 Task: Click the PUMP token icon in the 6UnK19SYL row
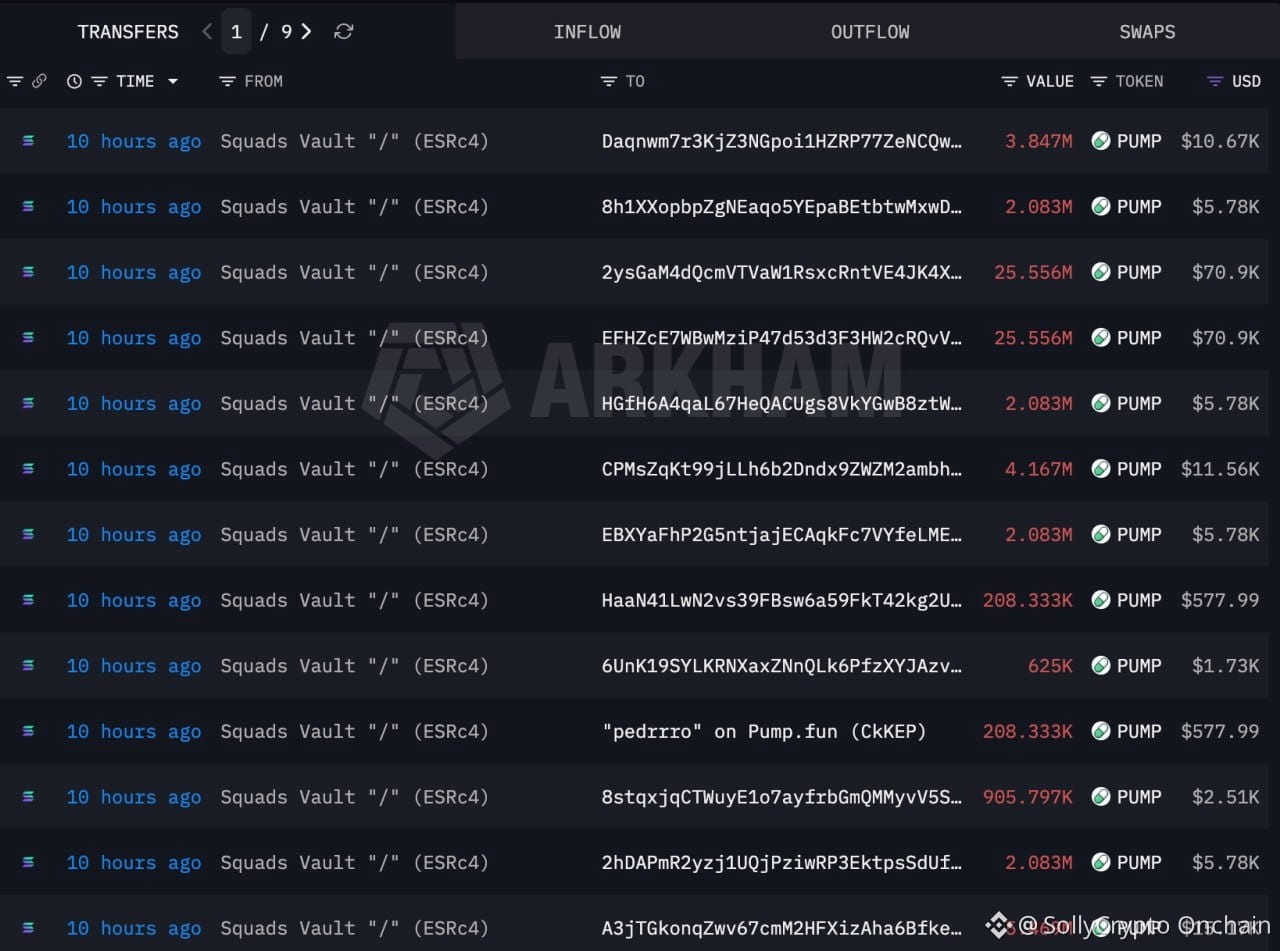click(1101, 666)
